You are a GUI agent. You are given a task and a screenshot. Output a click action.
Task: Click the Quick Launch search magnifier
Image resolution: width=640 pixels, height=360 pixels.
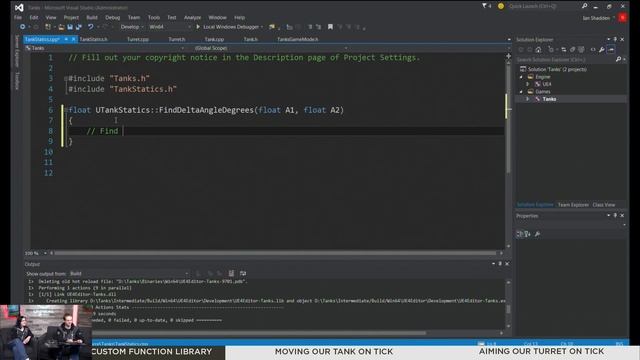coord(584,6)
